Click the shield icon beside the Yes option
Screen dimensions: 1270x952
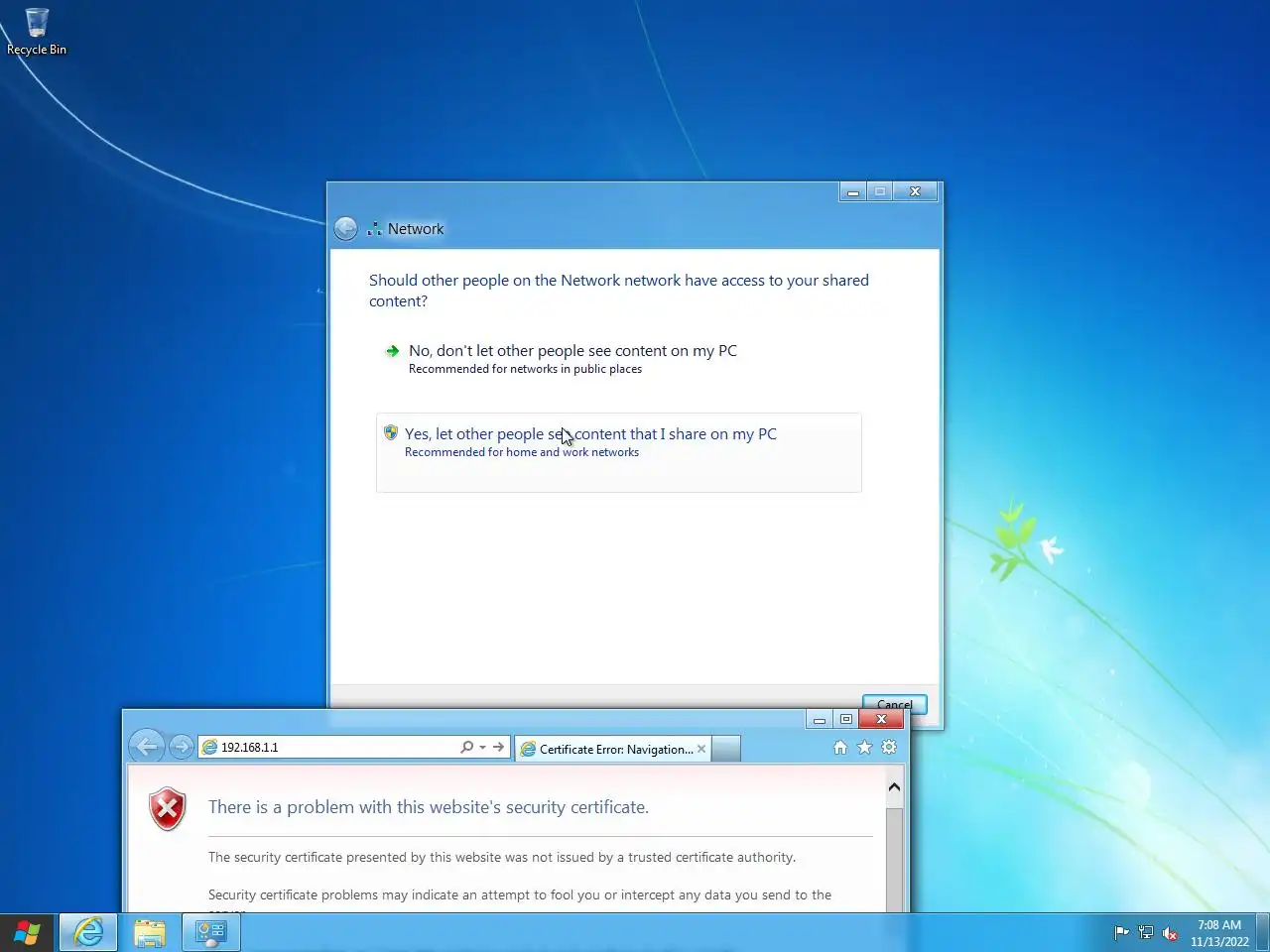coord(391,433)
